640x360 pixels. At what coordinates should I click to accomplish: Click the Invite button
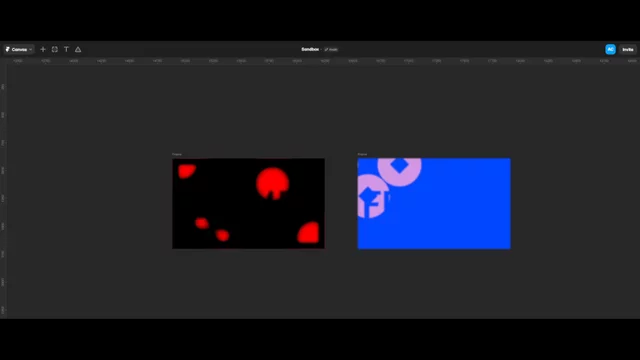628,49
